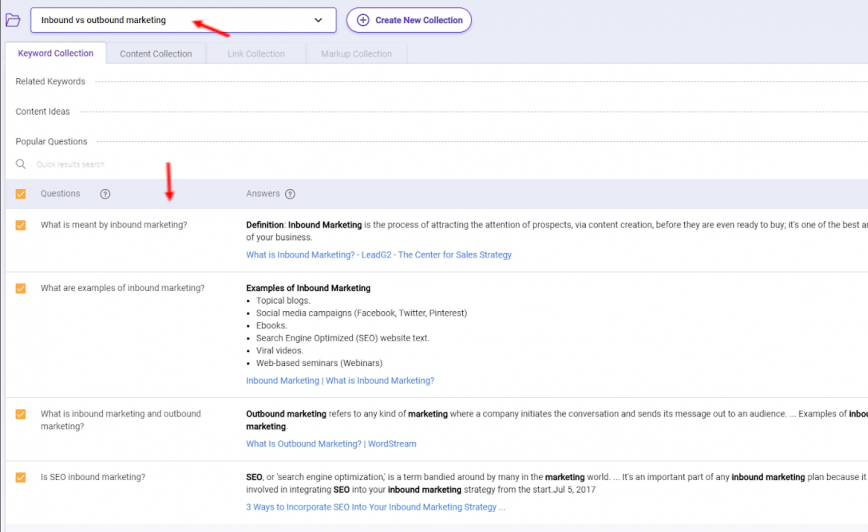The width and height of the screenshot is (868, 532).
Task: Switch to Content Collection tab
Action: point(156,54)
